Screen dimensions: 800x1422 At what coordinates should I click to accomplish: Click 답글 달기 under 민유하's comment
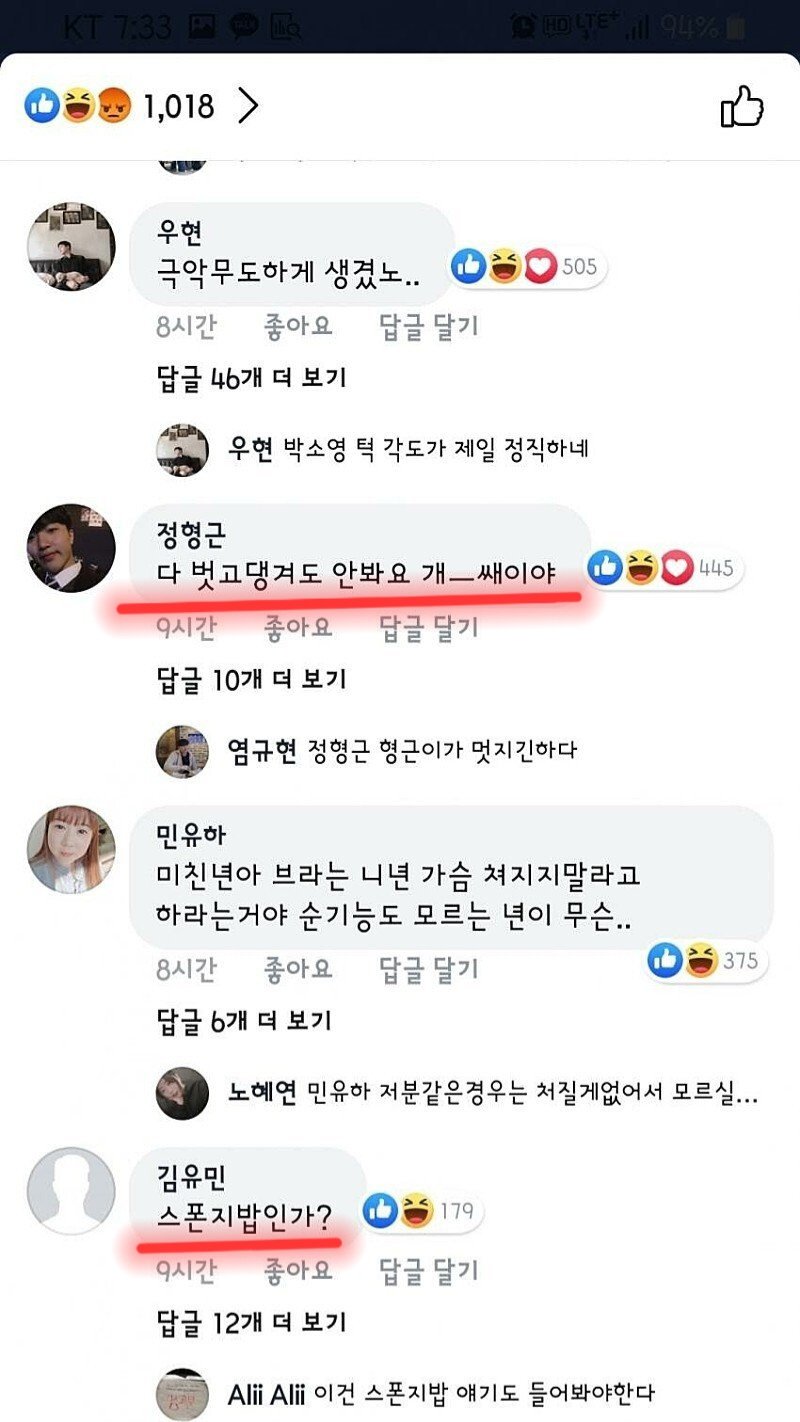point(429,969)
